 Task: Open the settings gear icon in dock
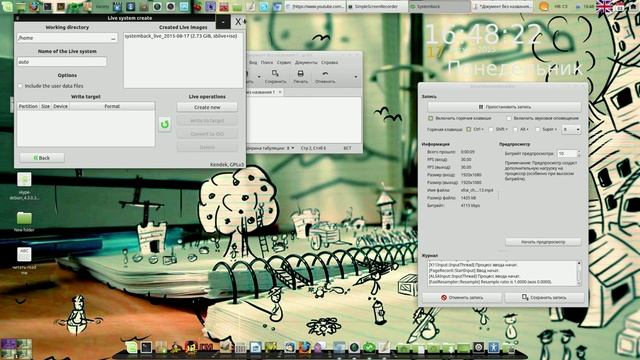[478, 347]
